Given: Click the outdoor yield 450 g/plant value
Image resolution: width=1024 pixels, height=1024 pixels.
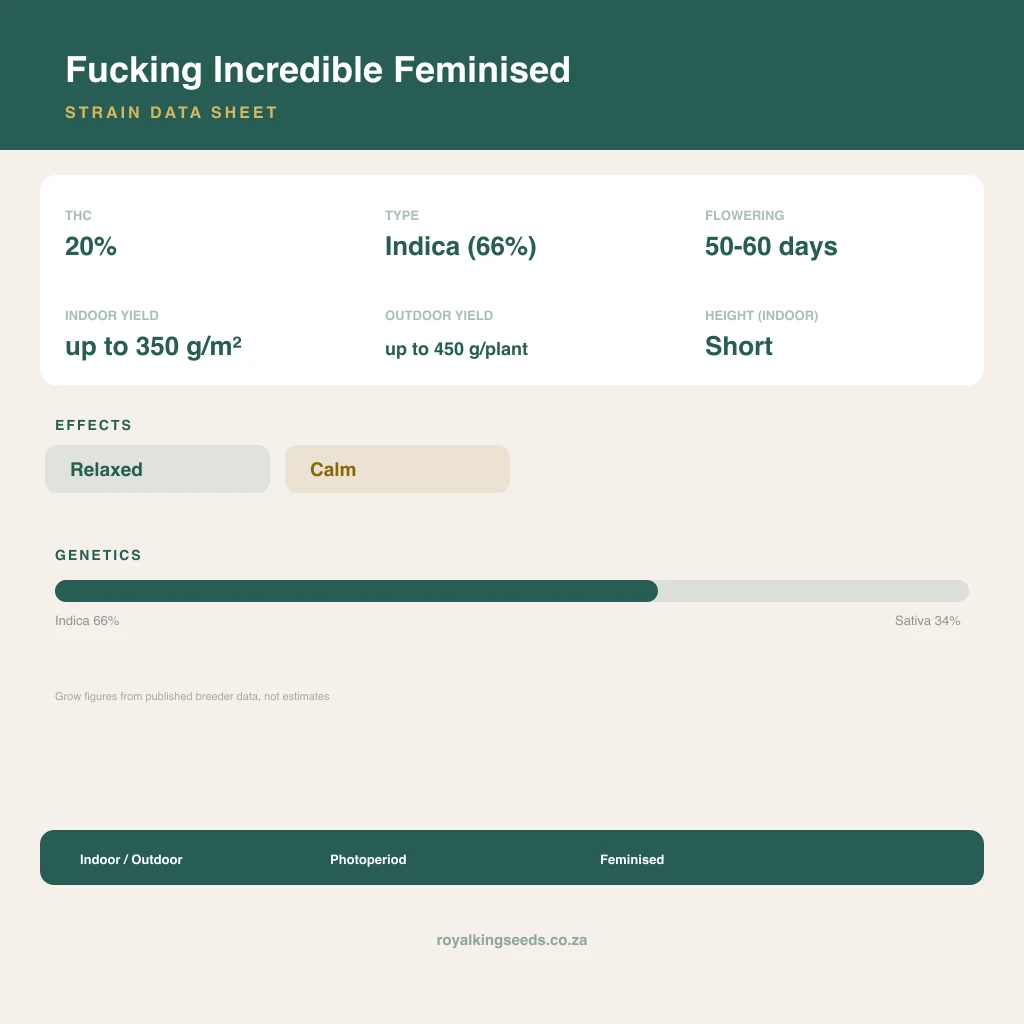Looking at the screenshot, I should click(x=456, y=349).
